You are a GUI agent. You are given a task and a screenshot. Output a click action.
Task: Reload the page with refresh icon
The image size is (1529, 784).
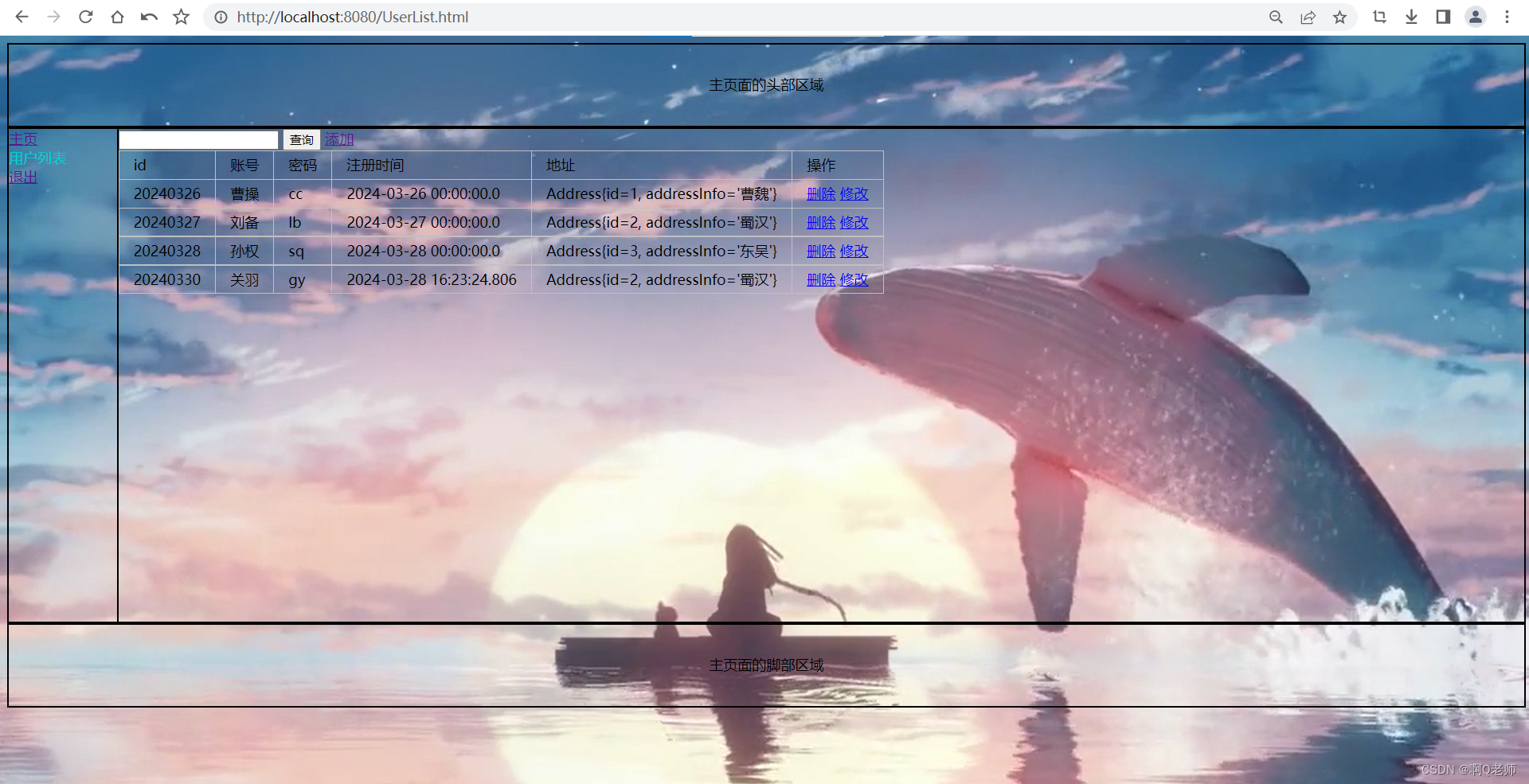[85, 17]
